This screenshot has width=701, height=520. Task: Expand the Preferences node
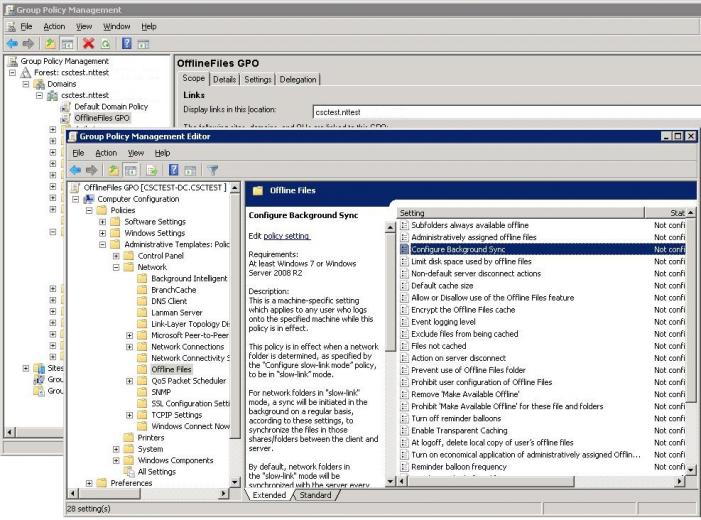89,483
